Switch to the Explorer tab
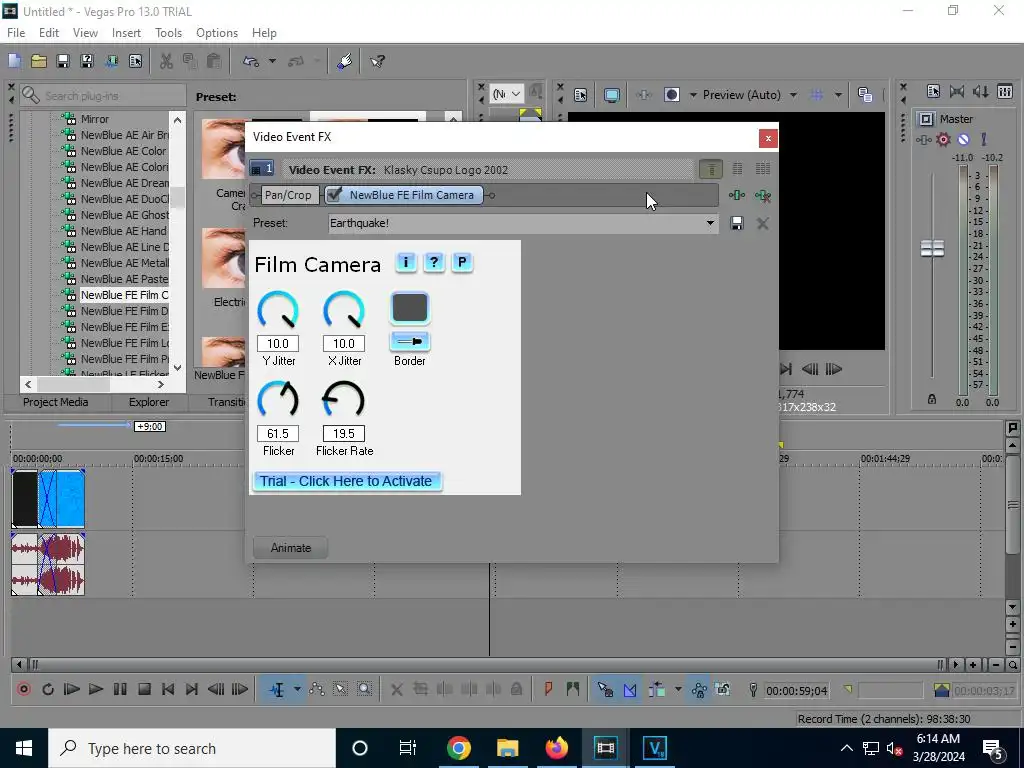The height and width of the screenshot is (768, 1024). click(149, 402)
